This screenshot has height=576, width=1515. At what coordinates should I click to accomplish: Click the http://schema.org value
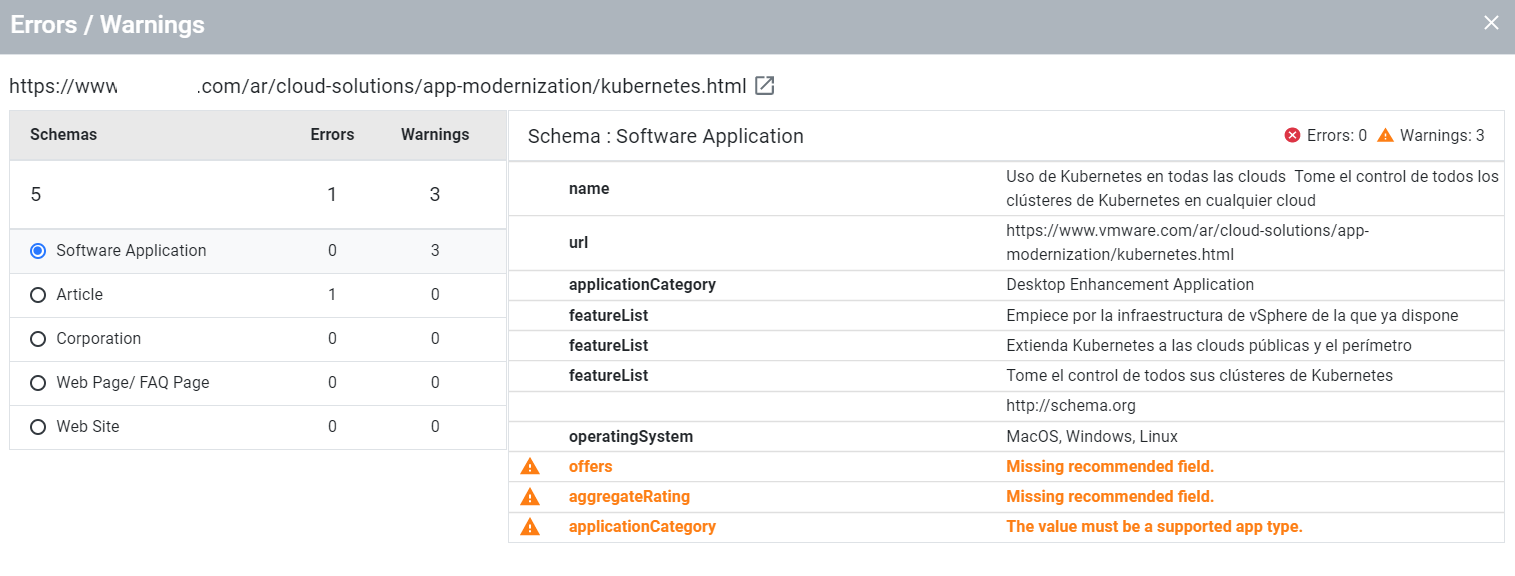click(x=1071, y=406)
